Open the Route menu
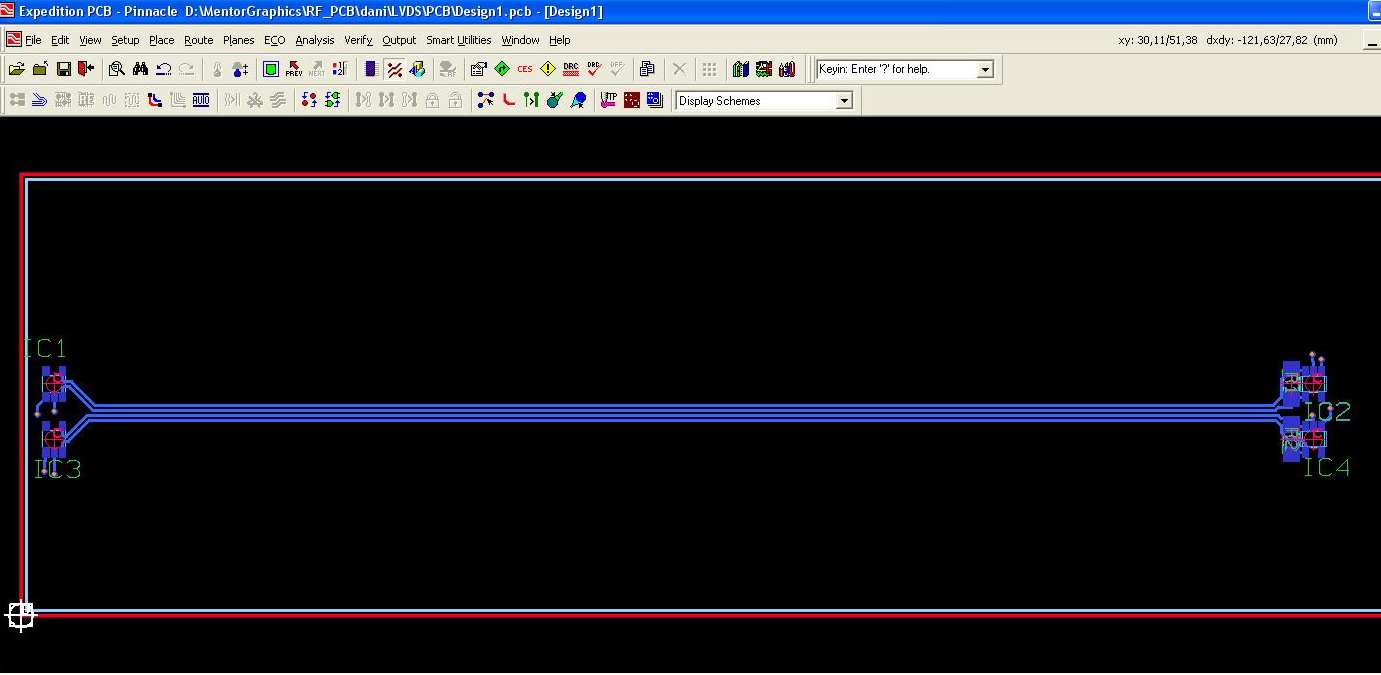The width and height of the screenshot is (1381, 675). point(198,40)
